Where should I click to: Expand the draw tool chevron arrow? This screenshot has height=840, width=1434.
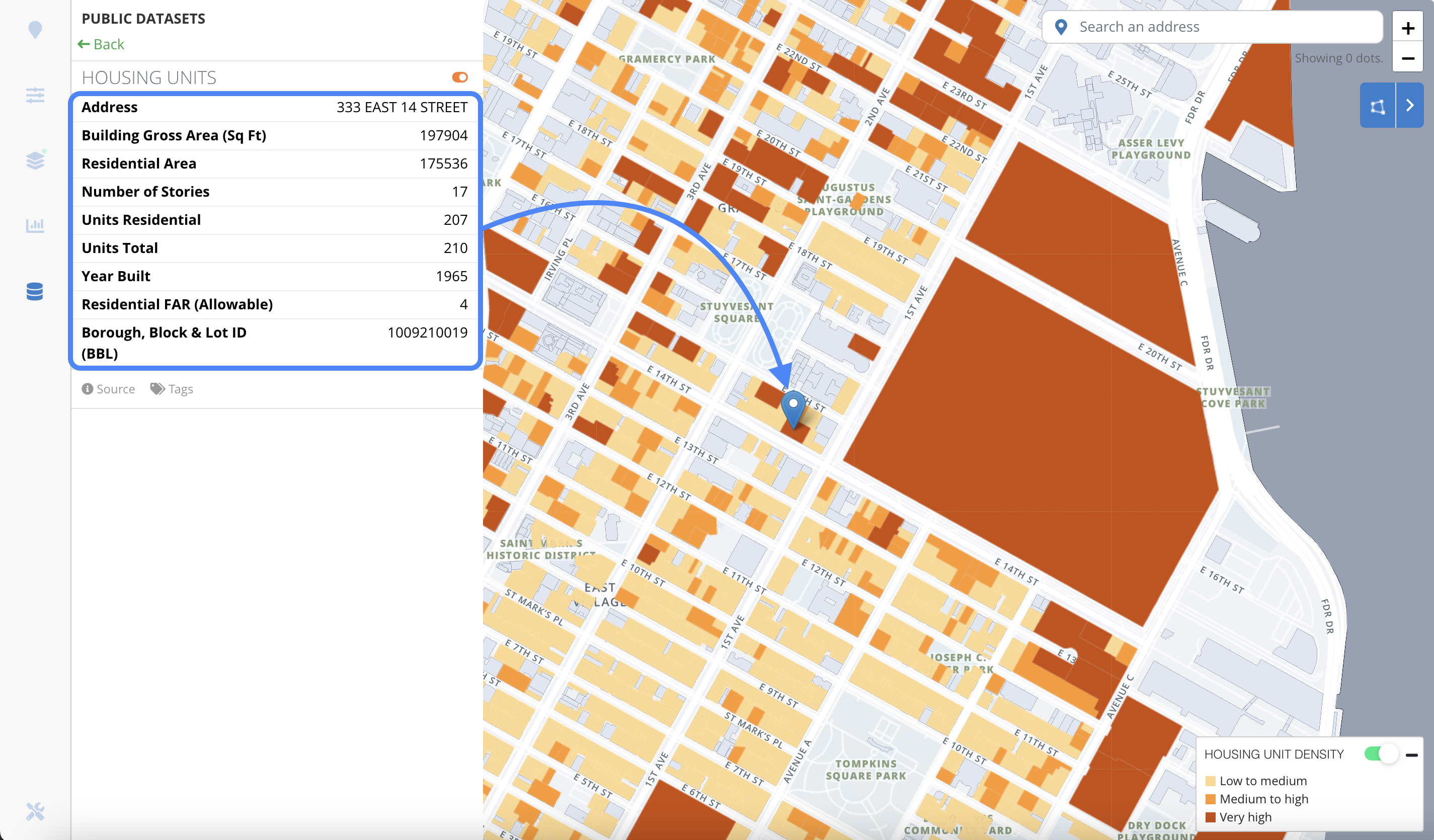(x=1410, y=106)
